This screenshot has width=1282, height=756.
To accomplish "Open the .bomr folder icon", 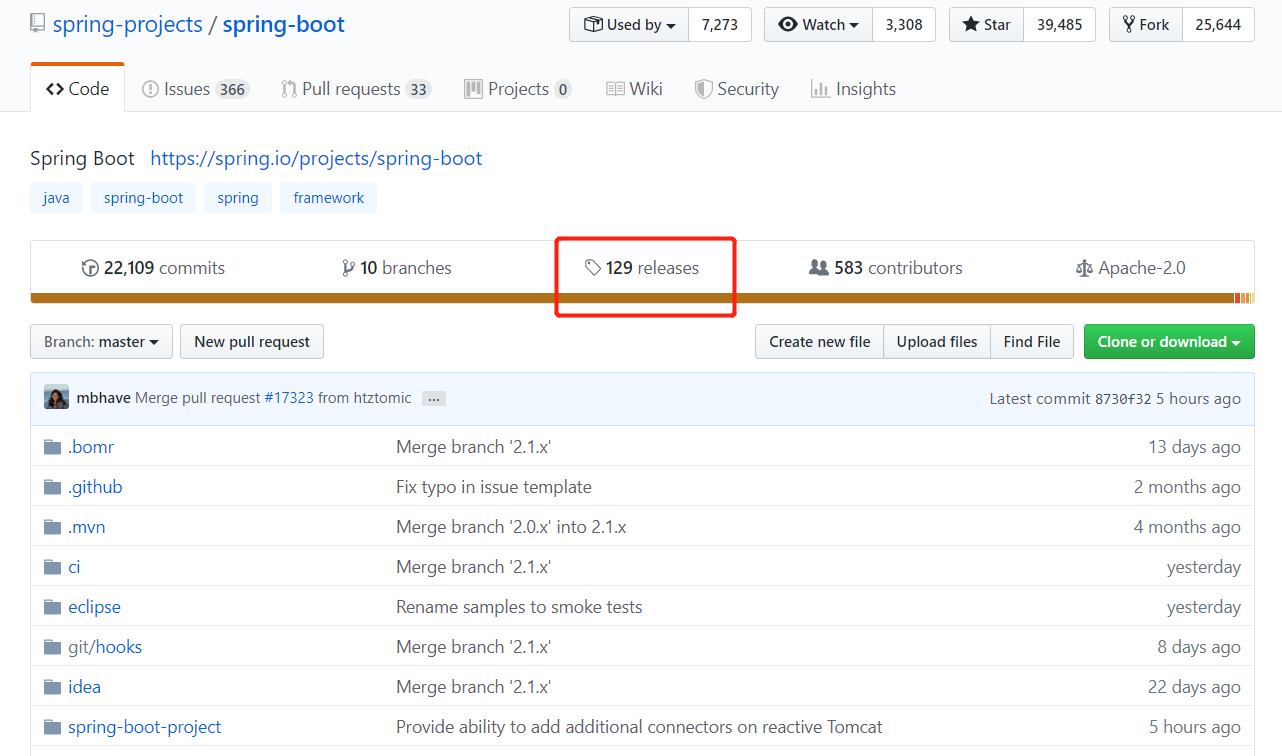I will pyautogui.click(x=52, y=447).
